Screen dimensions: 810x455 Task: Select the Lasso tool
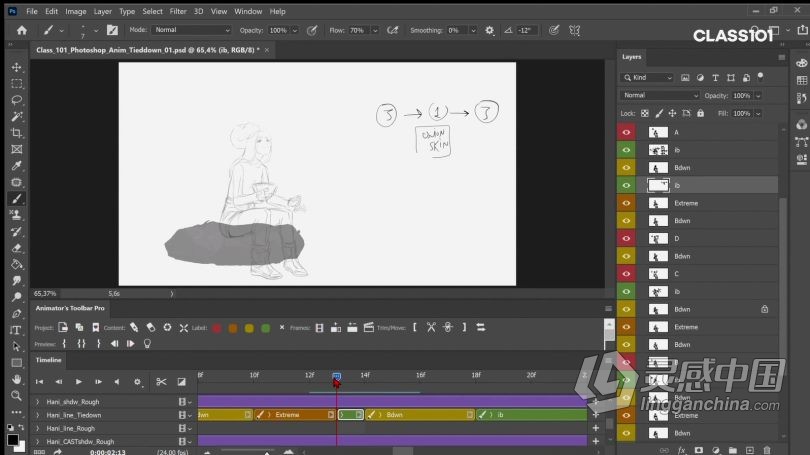[x=17, y=100]
